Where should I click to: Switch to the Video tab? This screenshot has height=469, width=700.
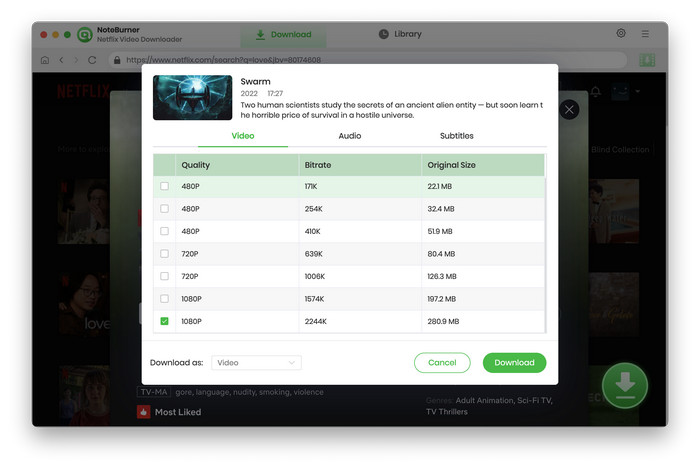pos(243,136)
